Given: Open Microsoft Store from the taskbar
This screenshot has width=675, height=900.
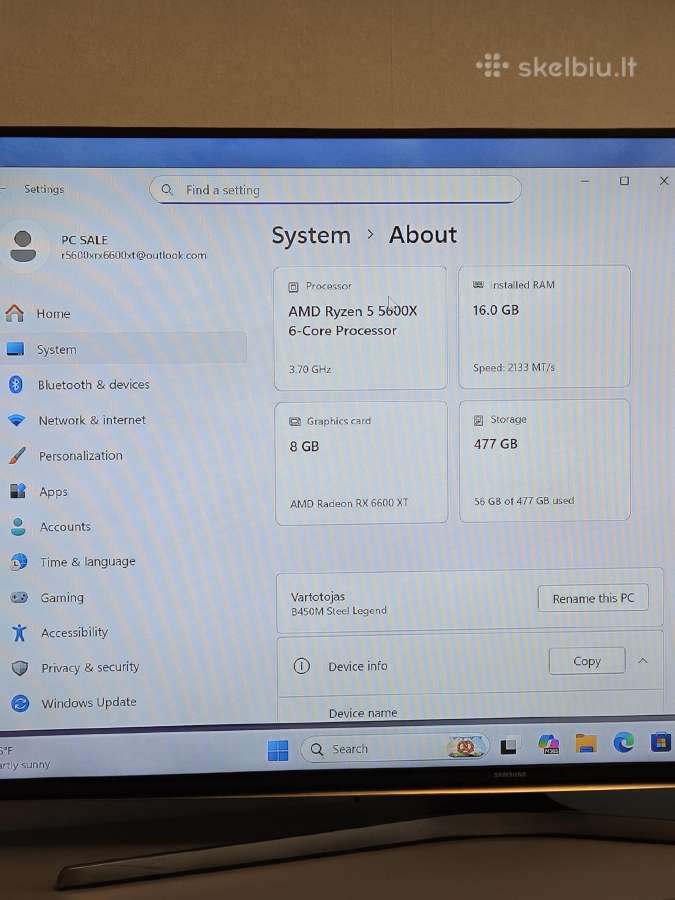Looking at the screenshot, I should (661, 742).
